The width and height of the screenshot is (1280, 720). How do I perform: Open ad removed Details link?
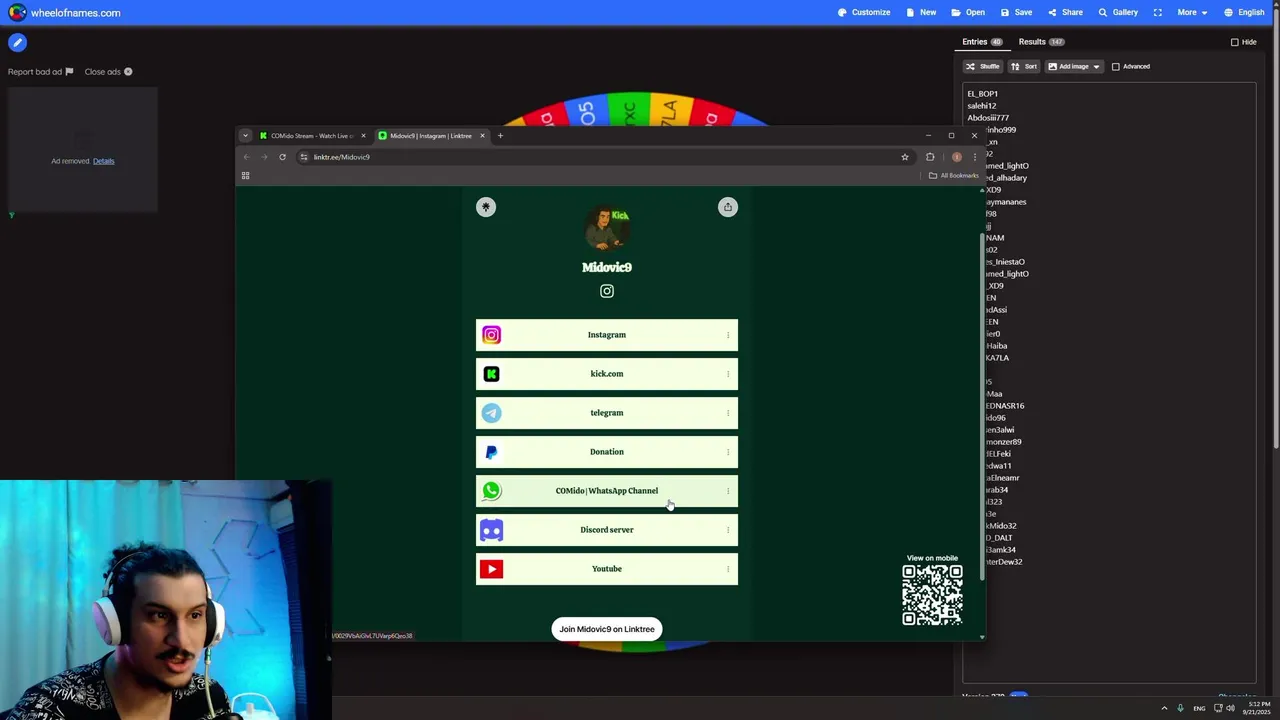tap(104, 161)
